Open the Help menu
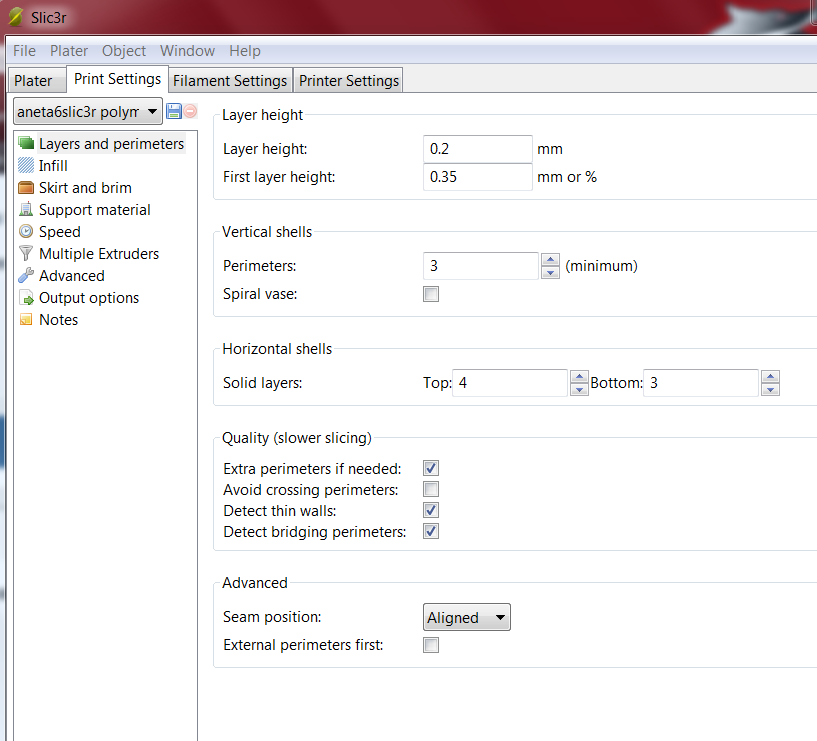The width and height of the screenshot is (817, 741). click(x=245, y=51)
